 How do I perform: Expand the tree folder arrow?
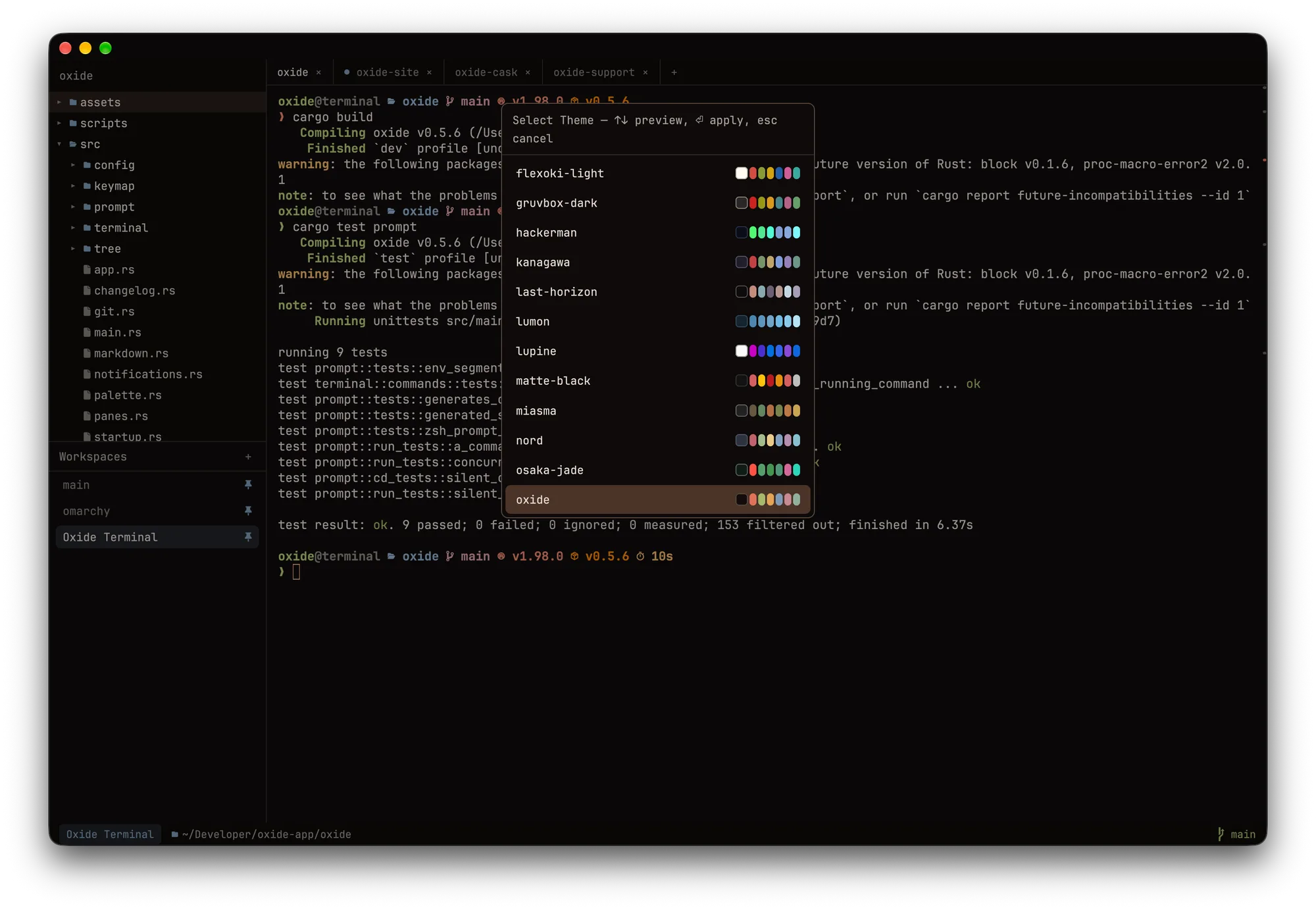(x=73, y=249)
